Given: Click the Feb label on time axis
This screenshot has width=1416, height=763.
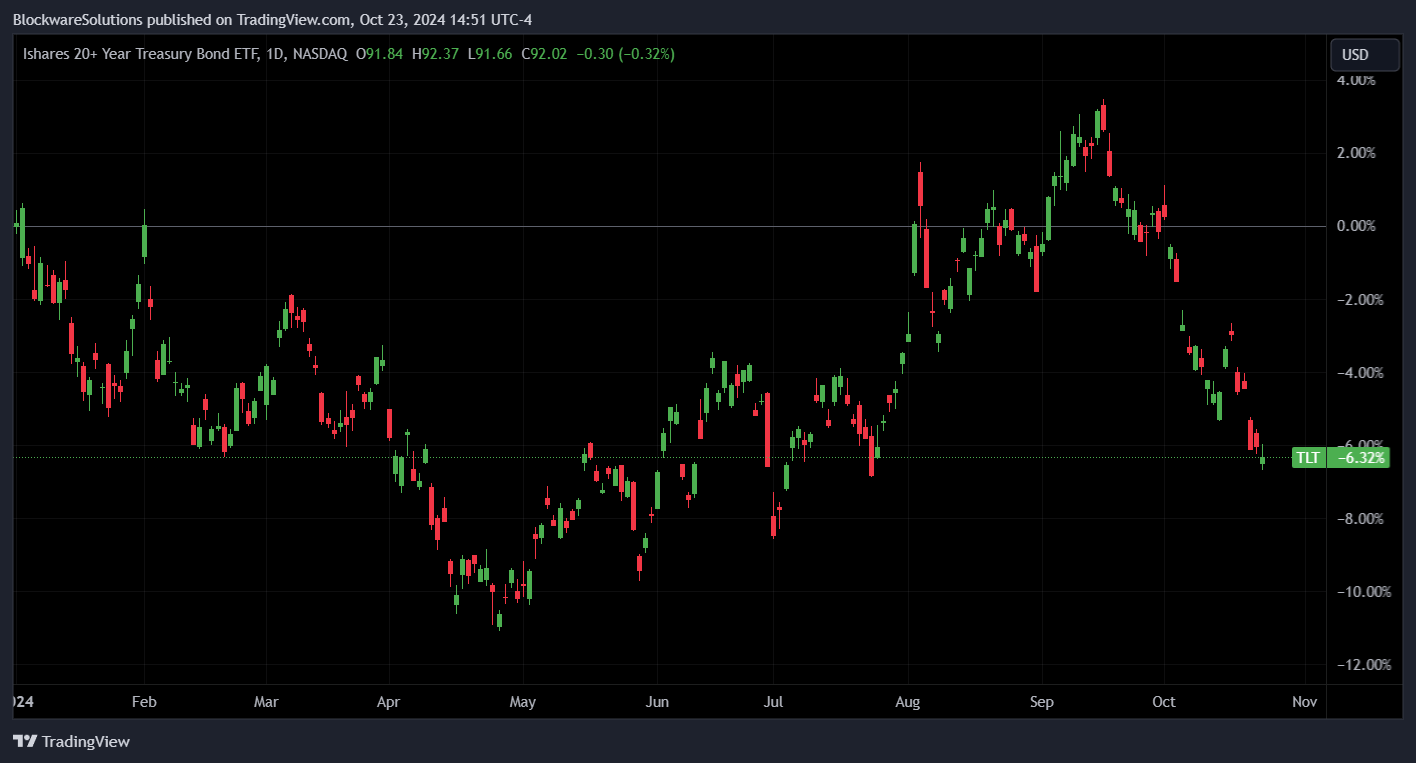Looking at the screenshot, I should [x=144, y=702].
